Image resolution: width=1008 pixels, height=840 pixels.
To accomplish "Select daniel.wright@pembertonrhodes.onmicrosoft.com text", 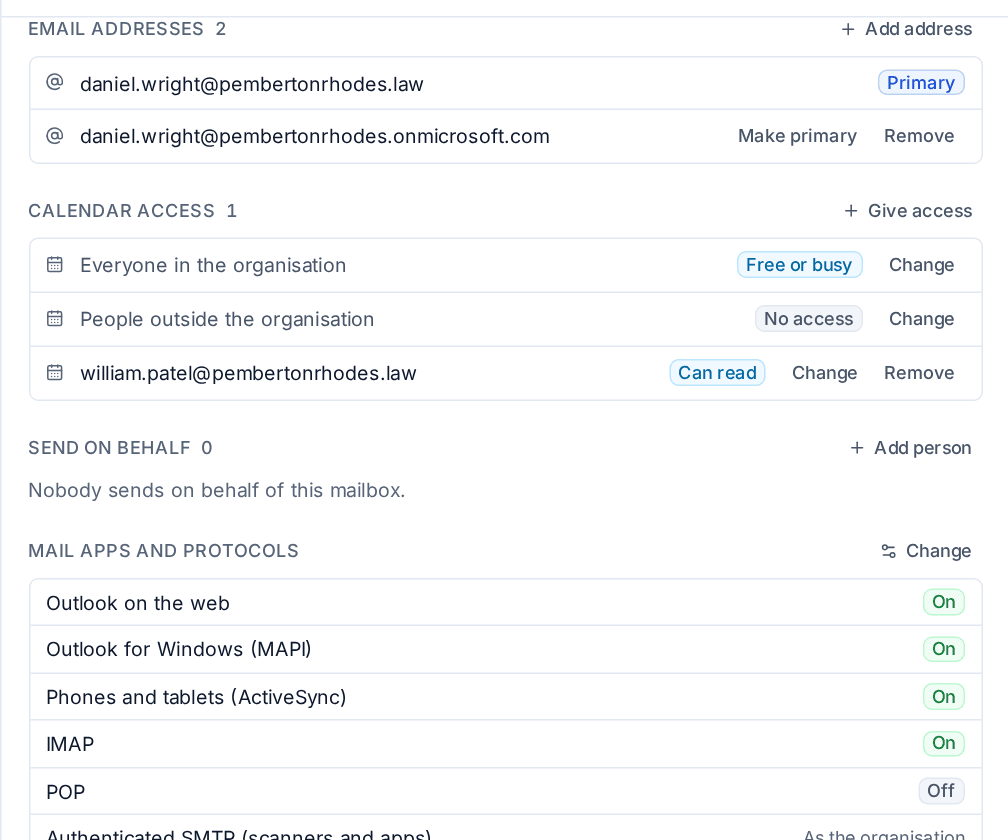I will point(315,136).
